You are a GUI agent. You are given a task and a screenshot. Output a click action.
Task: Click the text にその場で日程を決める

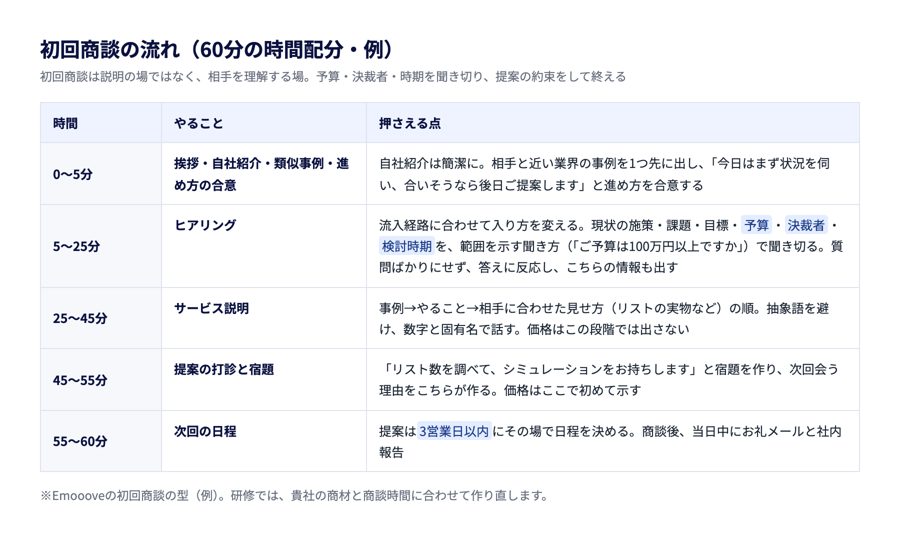coord(564,431)
